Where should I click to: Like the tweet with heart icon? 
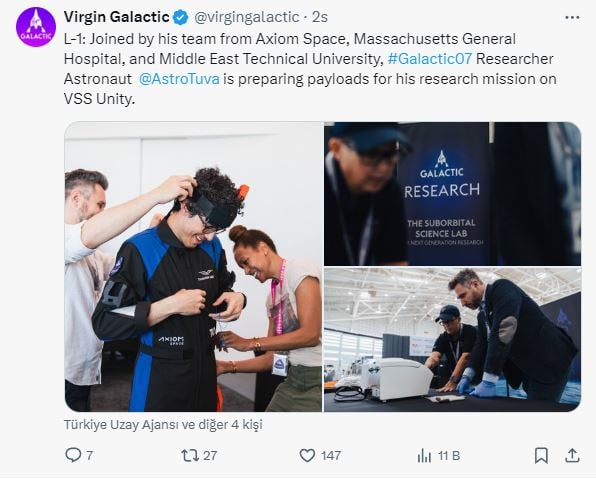[307, 455]
